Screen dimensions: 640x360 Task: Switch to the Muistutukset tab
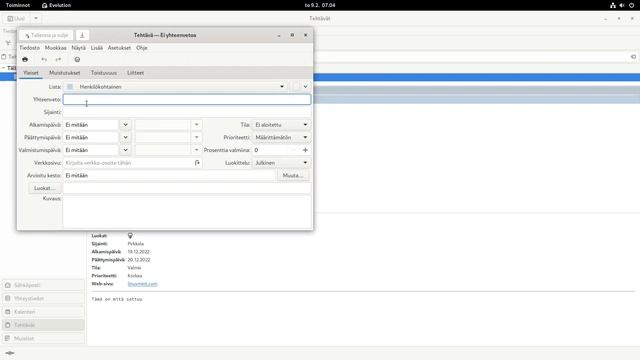(x=64, y=73)
